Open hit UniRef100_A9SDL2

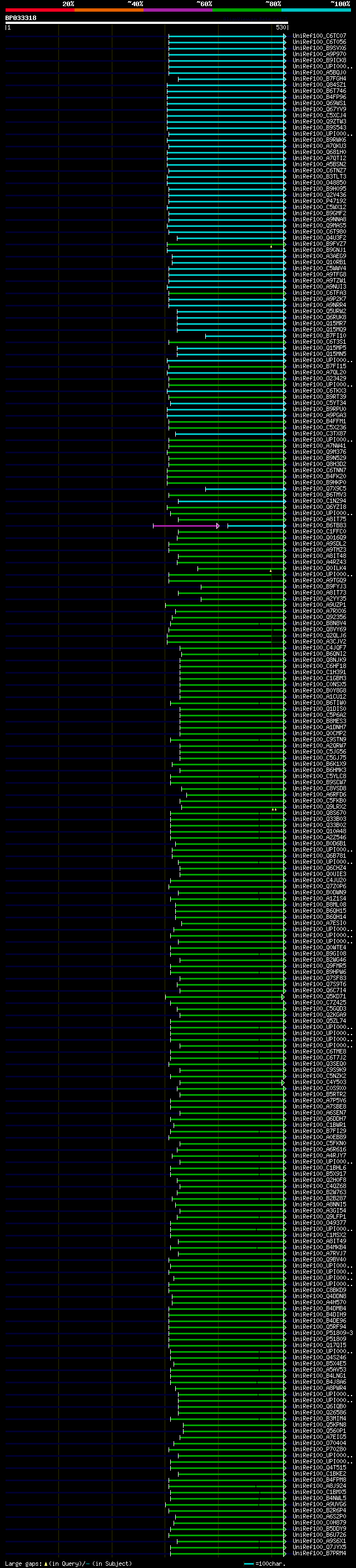pyautogui.click(x=319, y=543)
